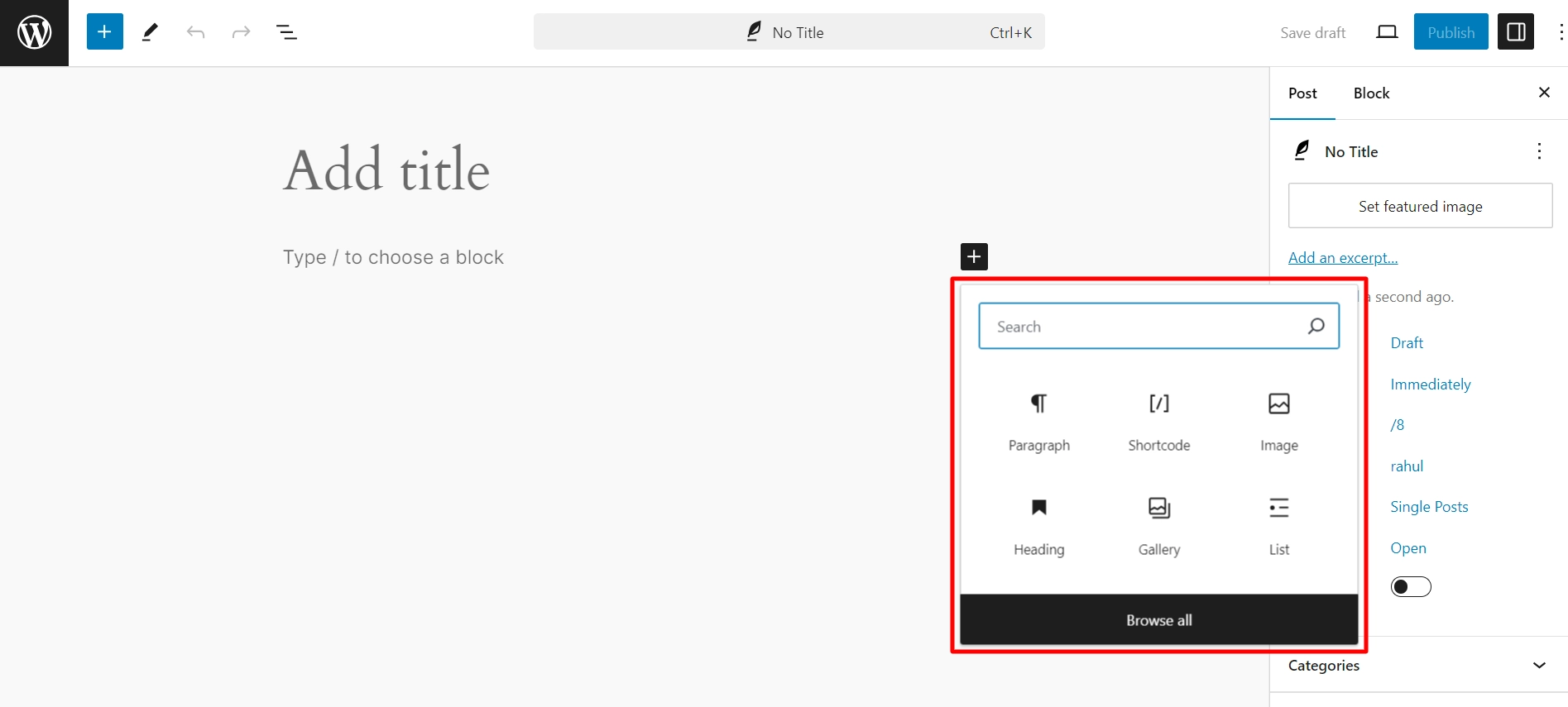This screenshot has height=707, width=1568.
Task: Switch to the Post tab
Action: [x=1302, y=93]
